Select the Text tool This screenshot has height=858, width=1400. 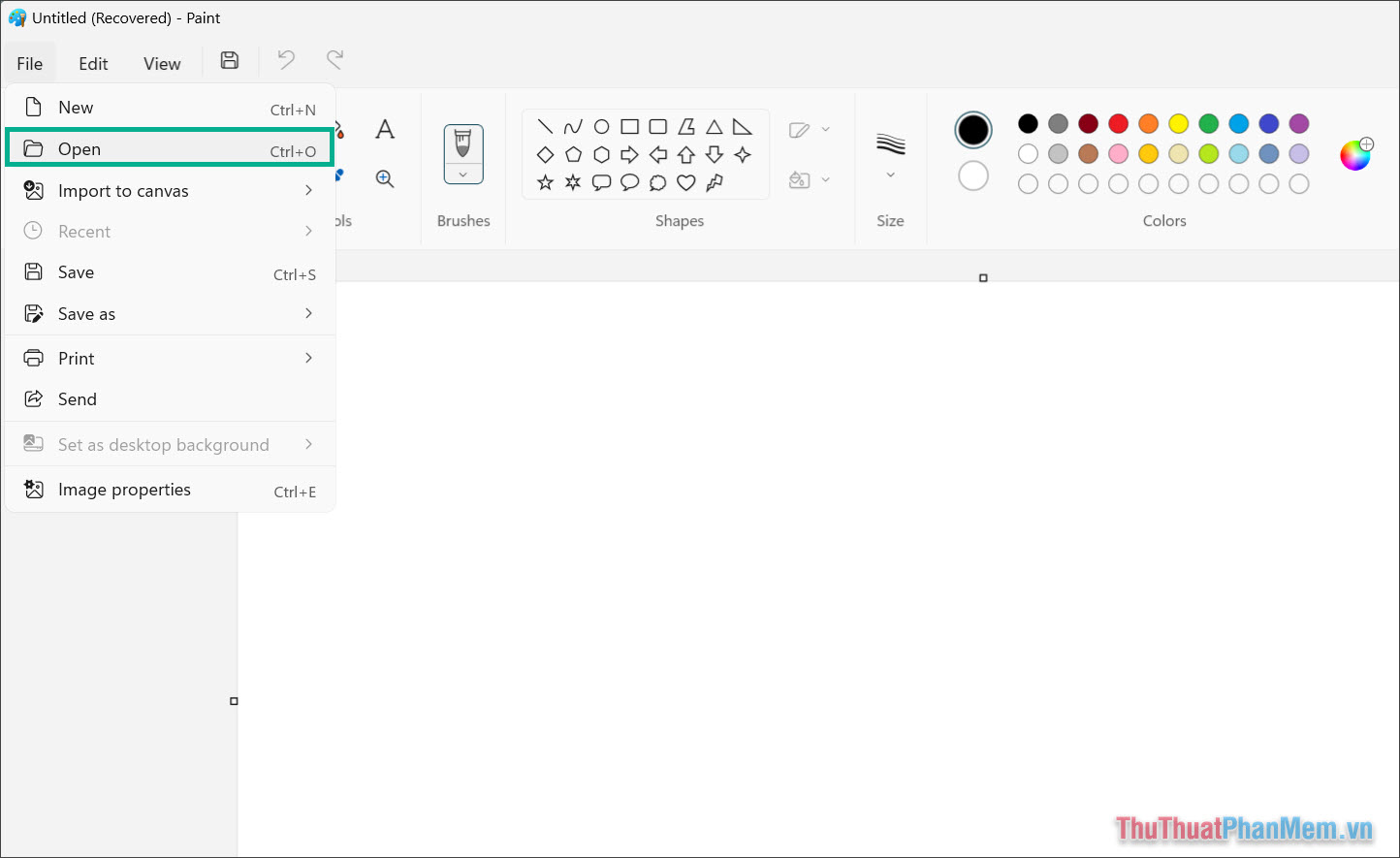(x=386, y=127)
